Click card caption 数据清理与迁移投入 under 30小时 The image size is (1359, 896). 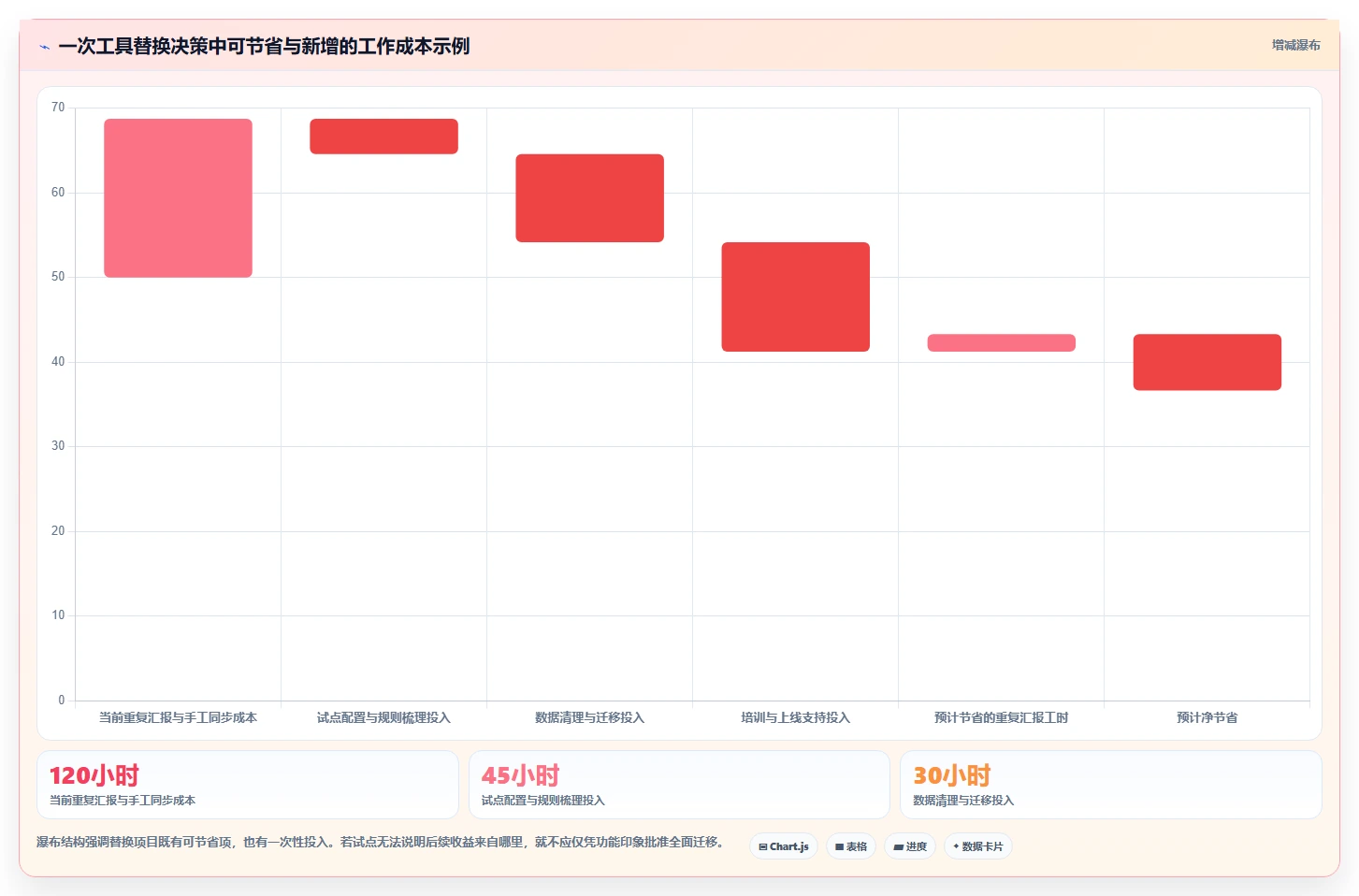pyautogui.click(x=963, y=801)
